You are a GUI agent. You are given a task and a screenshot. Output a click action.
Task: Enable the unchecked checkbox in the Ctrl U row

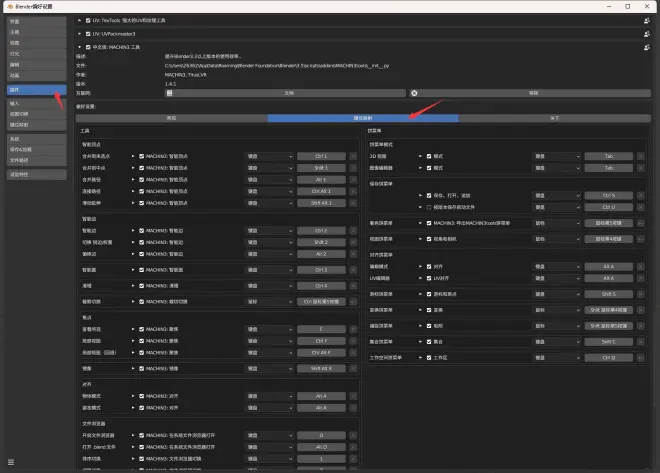point(429,207)
